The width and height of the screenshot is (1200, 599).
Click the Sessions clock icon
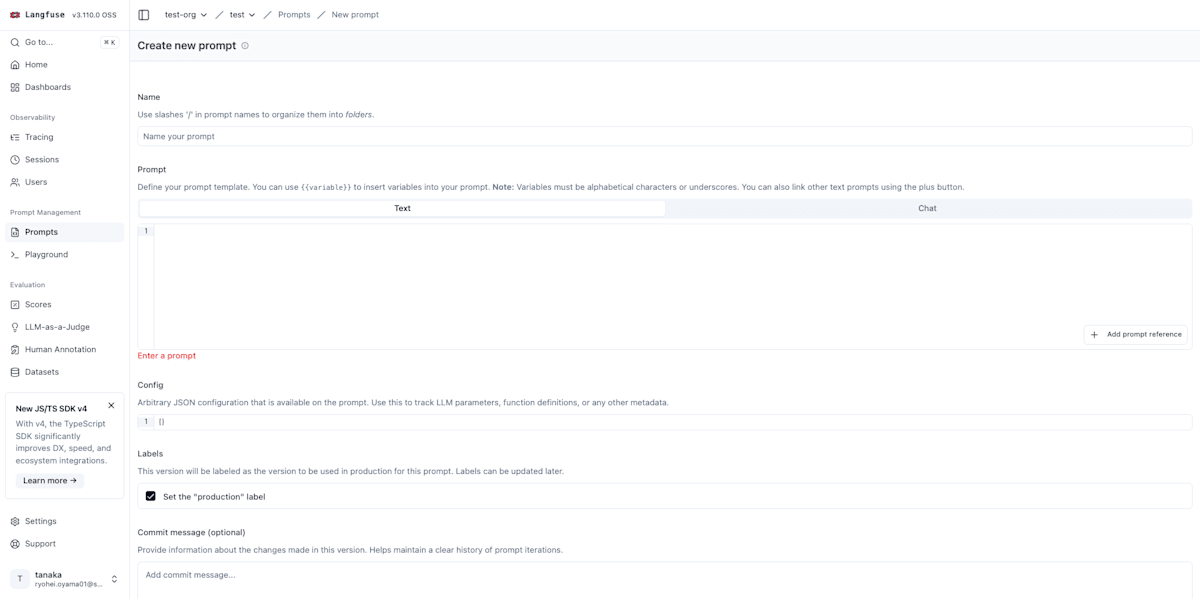tap(15, 160)
